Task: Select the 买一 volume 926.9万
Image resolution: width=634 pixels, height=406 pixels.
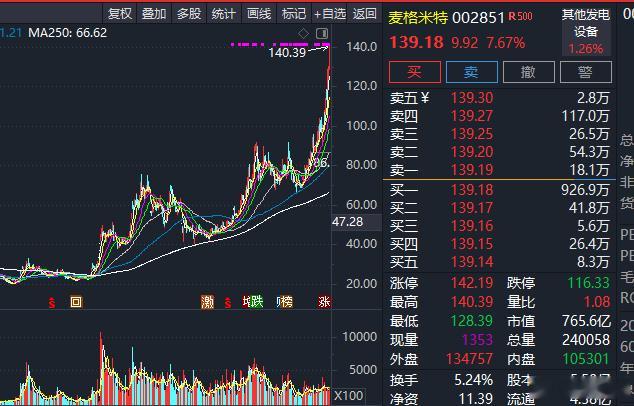Action: point(585,190)
